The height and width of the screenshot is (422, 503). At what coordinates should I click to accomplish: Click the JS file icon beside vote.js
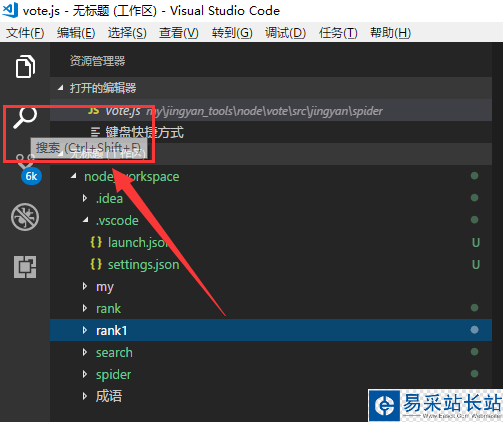pyautogui.click(x=93, y=110)
